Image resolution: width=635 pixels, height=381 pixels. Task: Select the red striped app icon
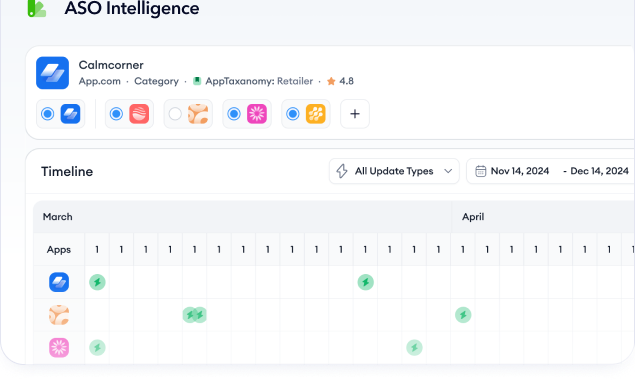click(x=139, y=114)
